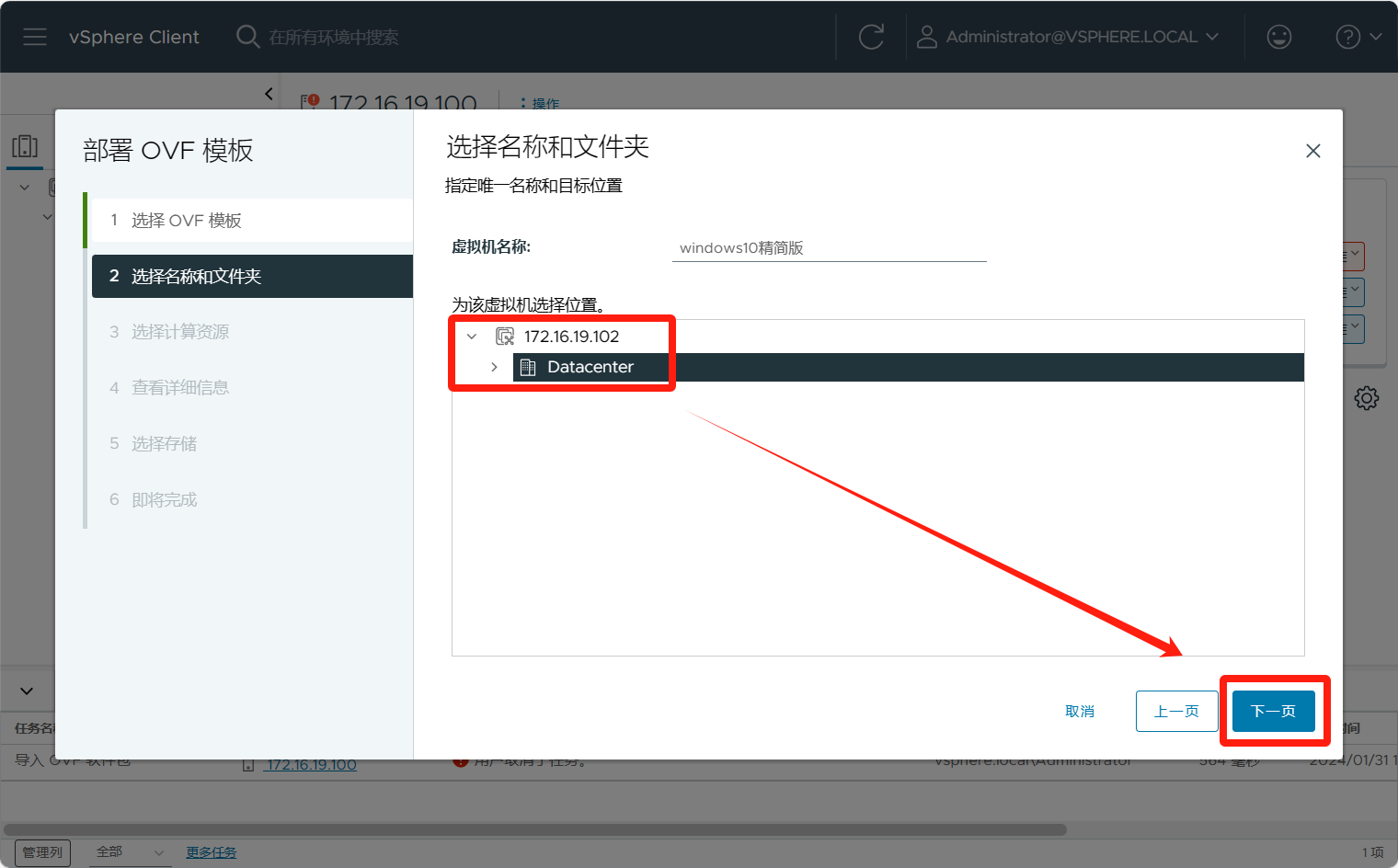Click the refresh icon in header
1398x868 pixels.
871,37
